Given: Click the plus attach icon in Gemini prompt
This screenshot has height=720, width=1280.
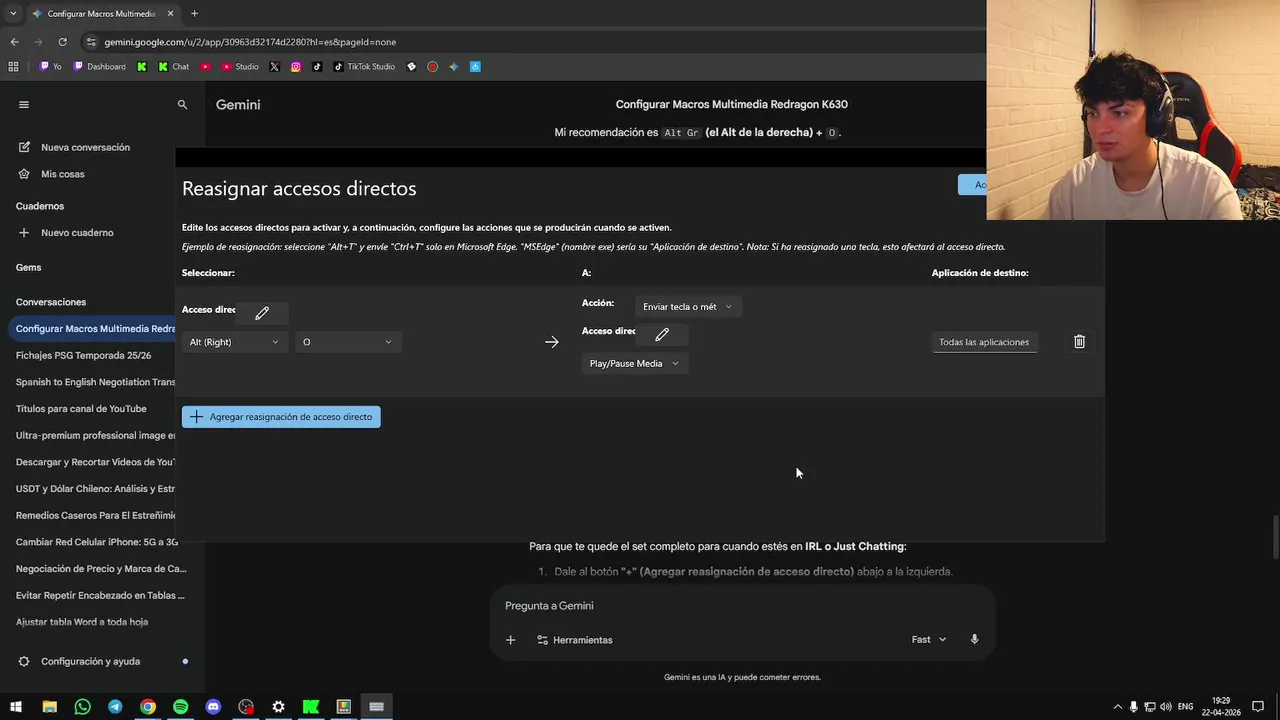Looking at the screenshot, I should [510, 640].
